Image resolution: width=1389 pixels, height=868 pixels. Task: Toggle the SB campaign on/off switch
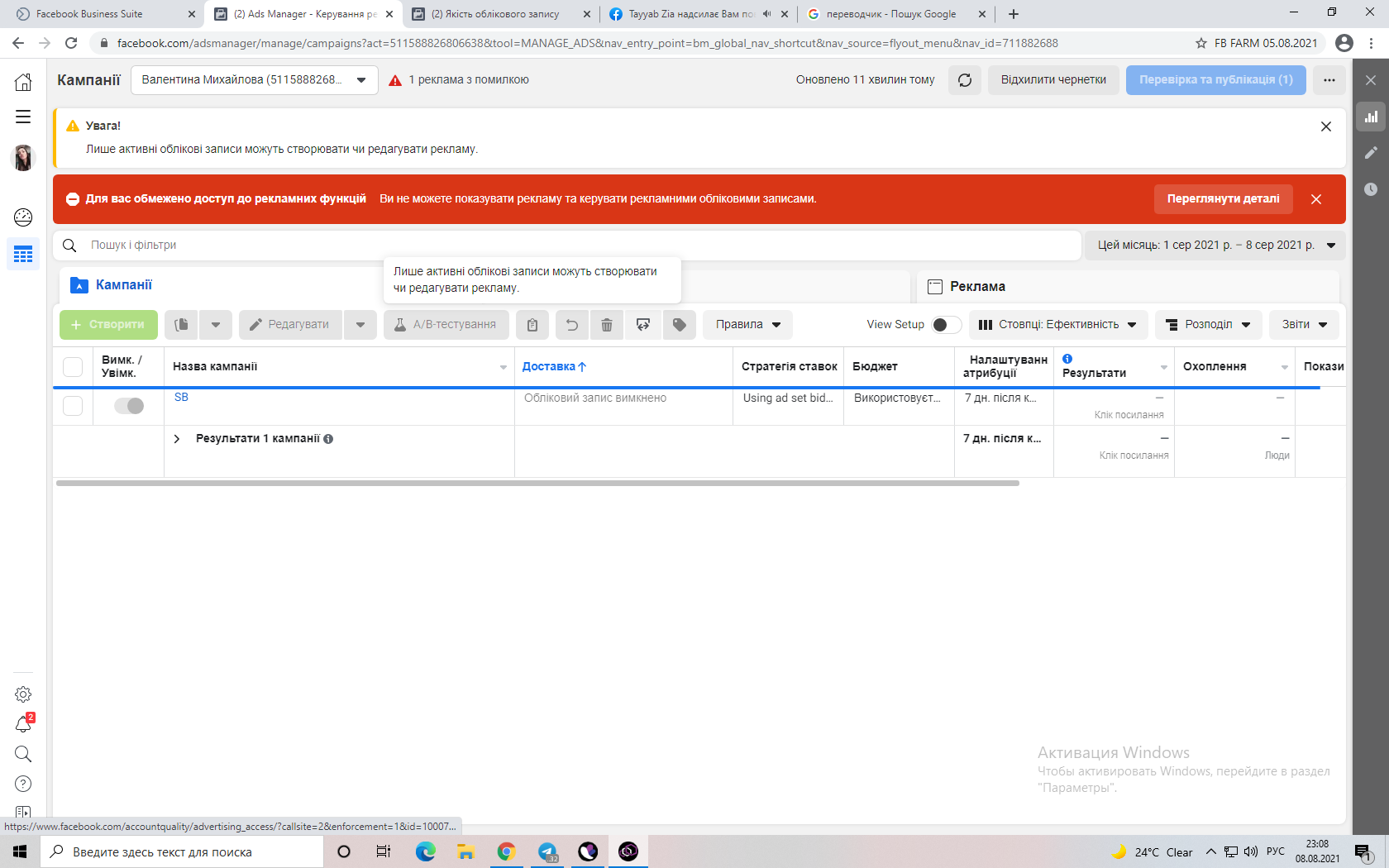click(x=129, y=406)
